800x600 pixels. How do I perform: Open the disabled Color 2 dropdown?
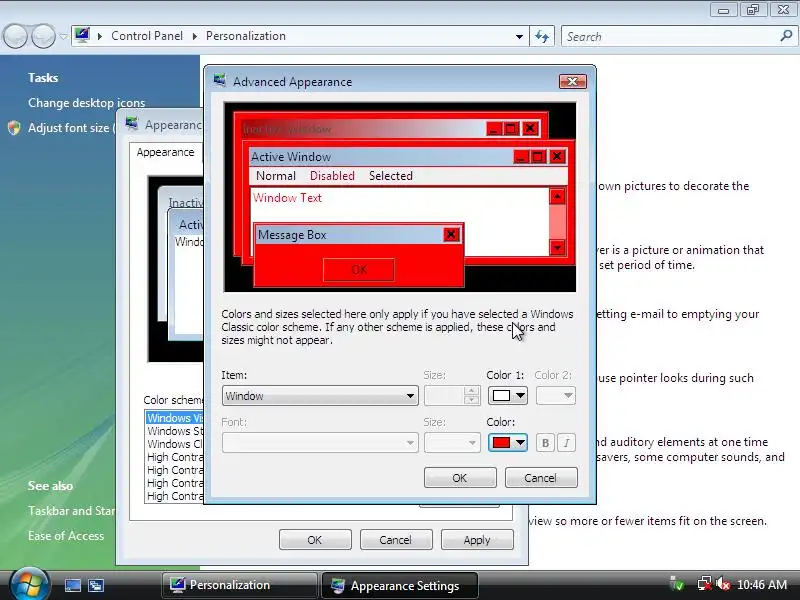[556, 396]
